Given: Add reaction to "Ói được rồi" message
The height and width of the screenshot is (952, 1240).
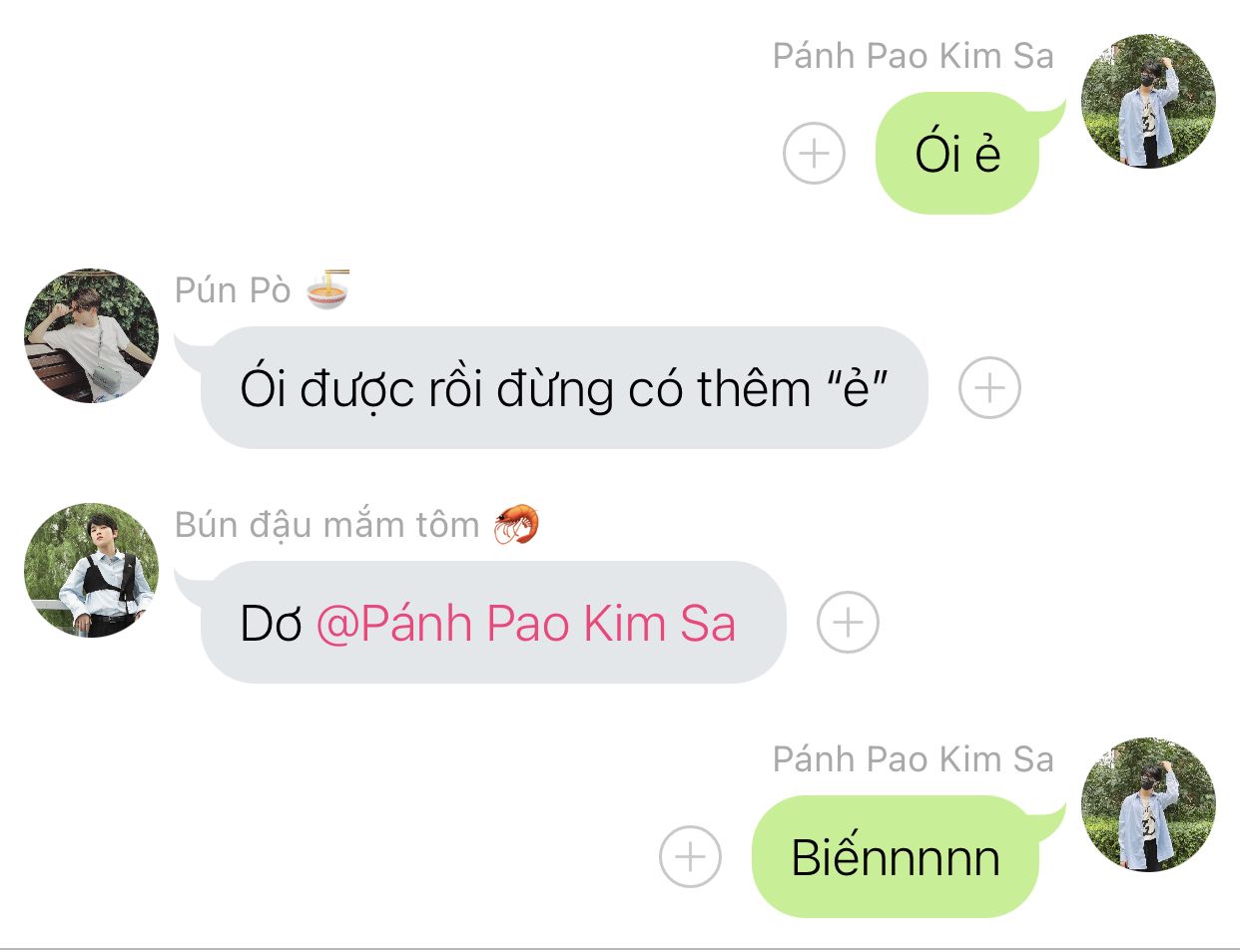Looking at the screenshot, I should pyautogui.click(x=989, y=388).
